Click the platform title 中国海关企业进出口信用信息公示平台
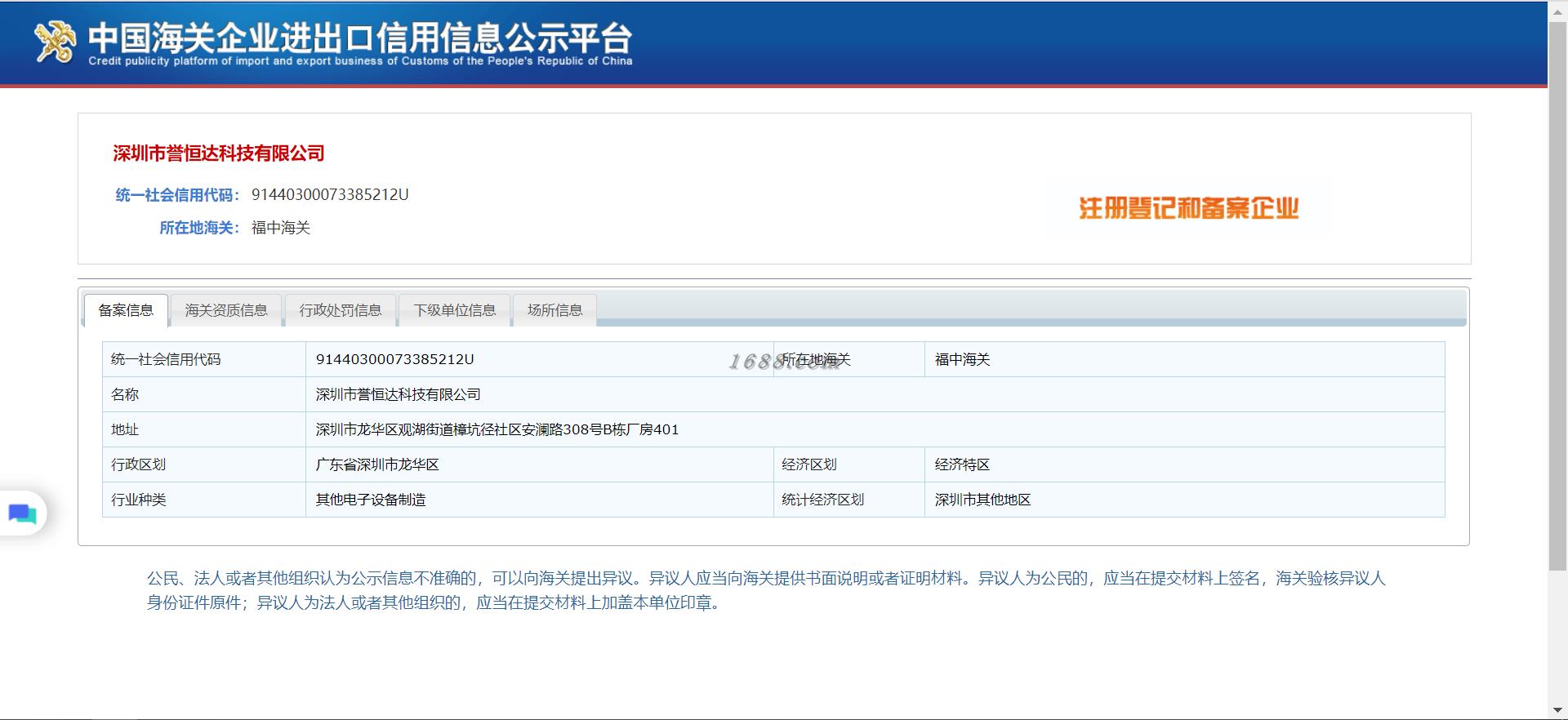Screen dimensions: 1568x720 tap(360, 38)
